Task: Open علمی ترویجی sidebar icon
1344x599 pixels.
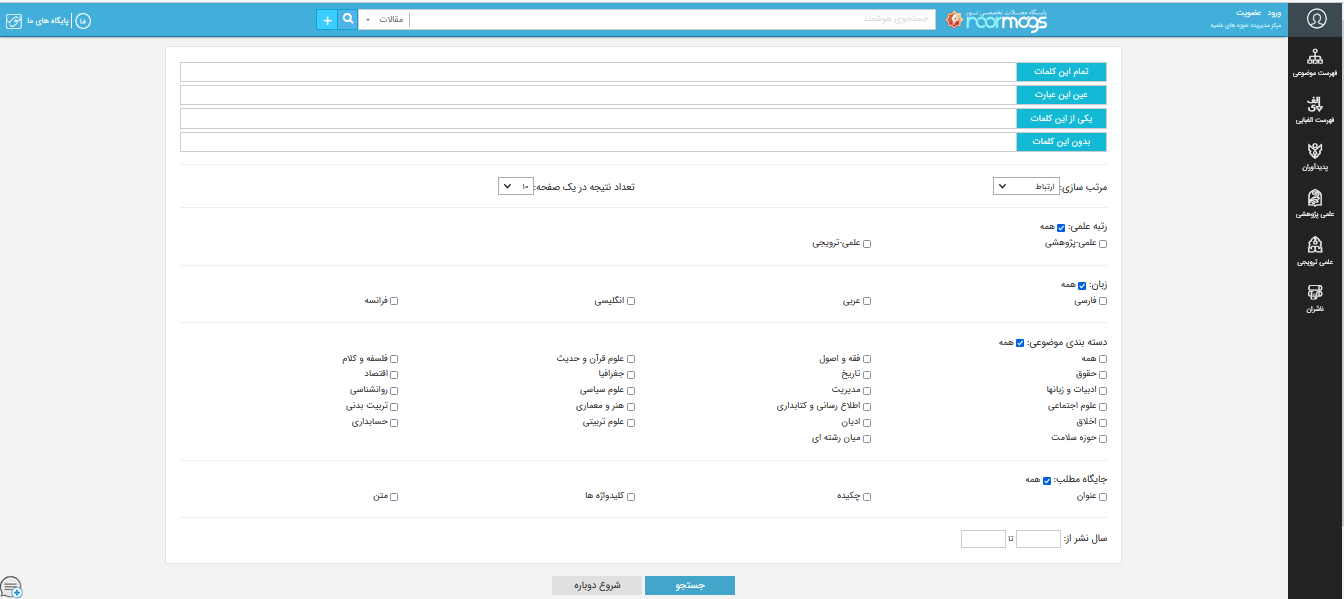Action: pos(1315,250)
